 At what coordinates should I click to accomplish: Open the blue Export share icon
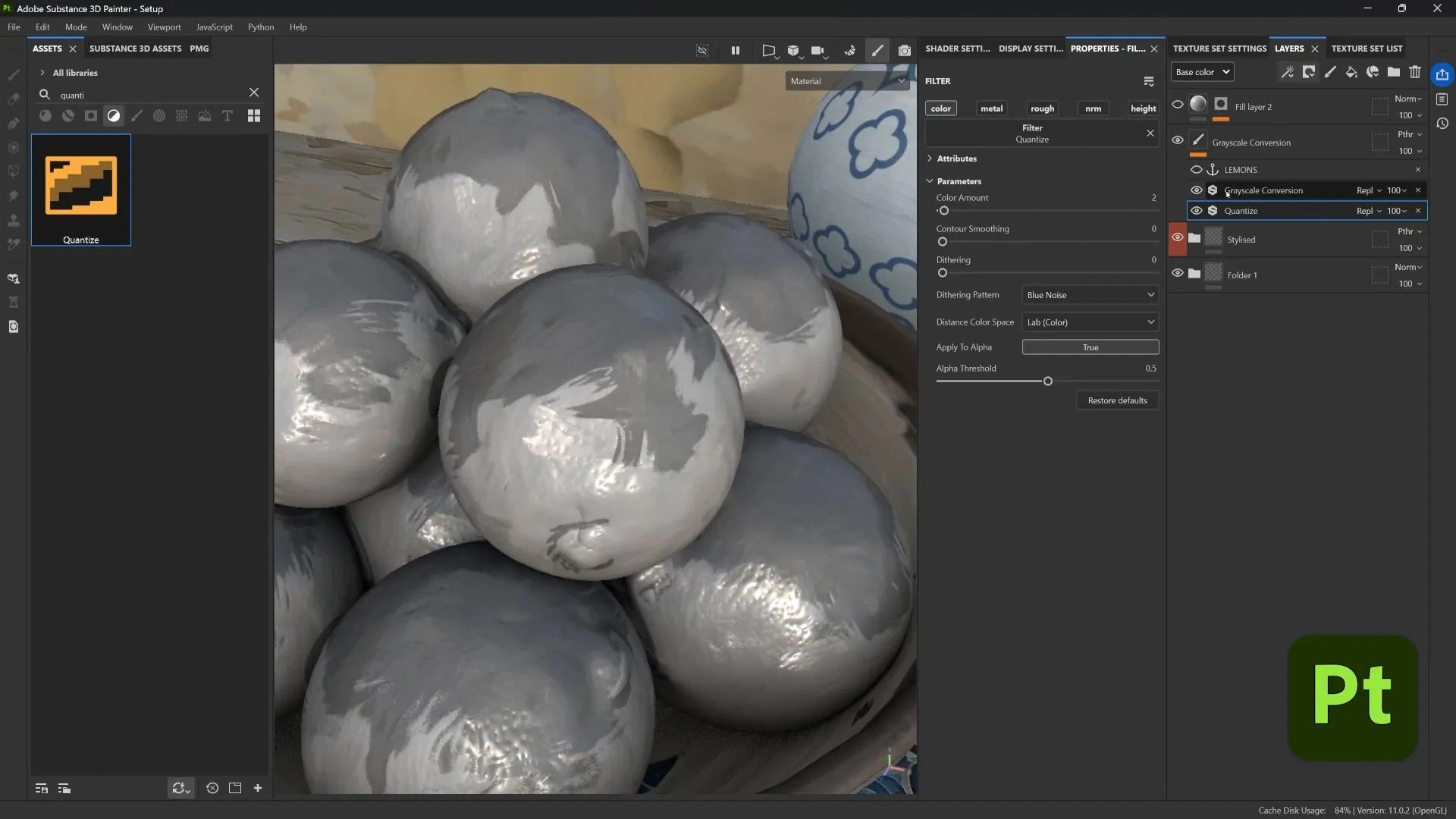(x=1442, y=74)
